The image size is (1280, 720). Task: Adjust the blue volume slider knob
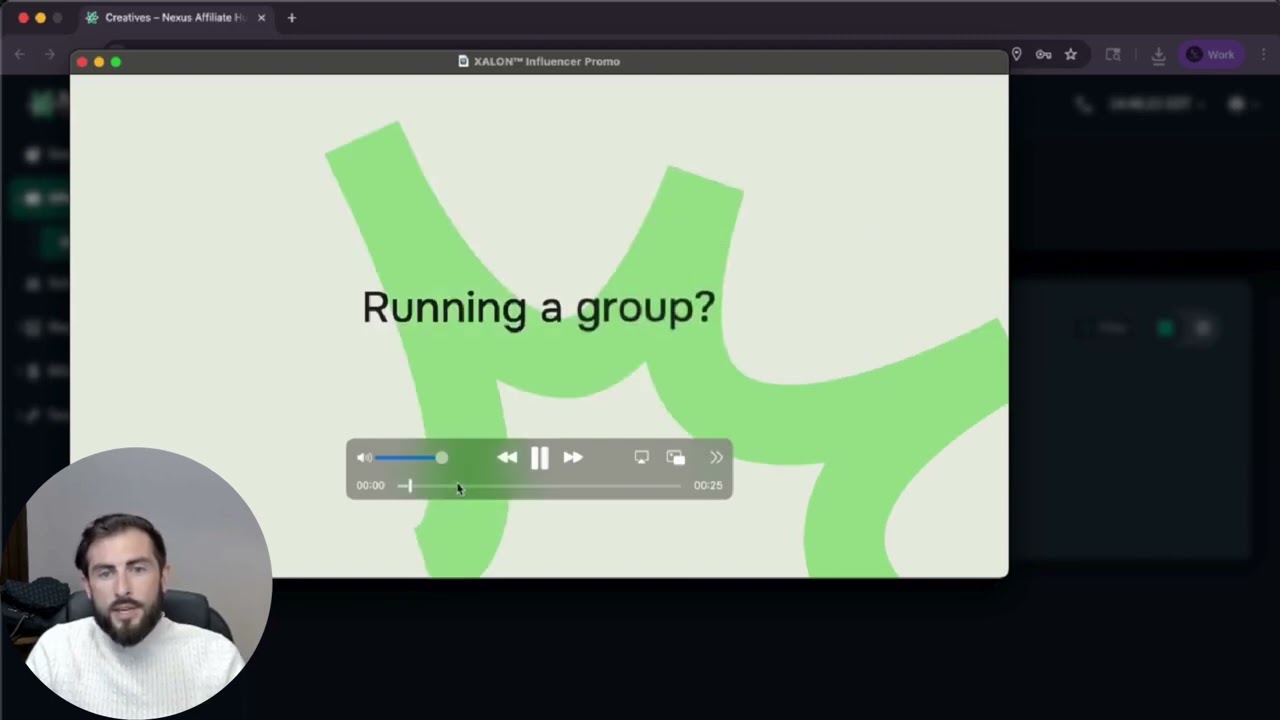(442, 458)
